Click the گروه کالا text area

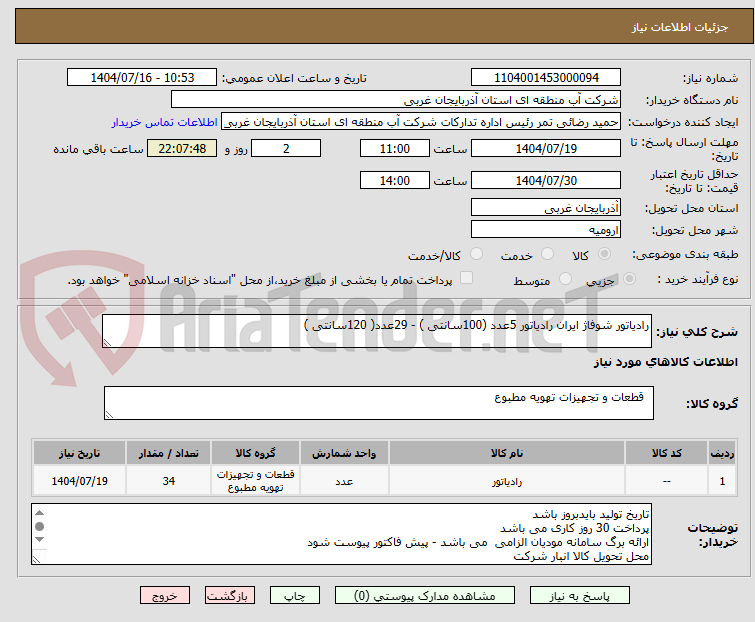click(x=378, y=403)
